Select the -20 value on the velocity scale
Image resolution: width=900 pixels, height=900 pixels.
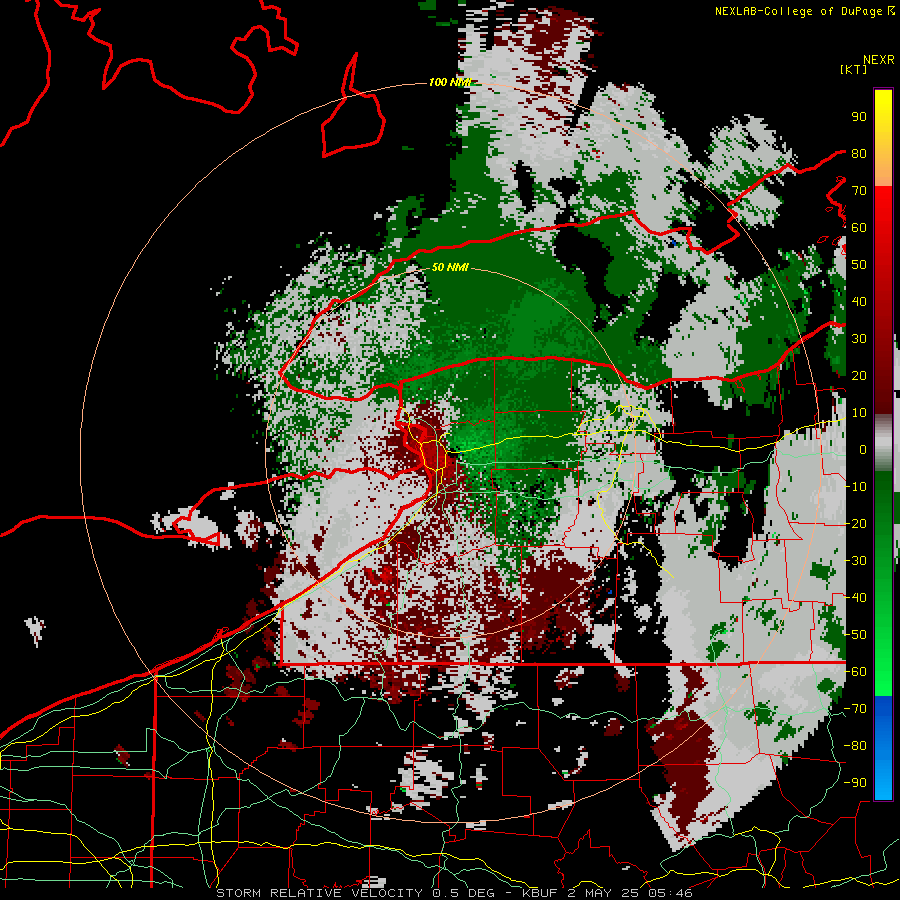(x=855, y=523)
